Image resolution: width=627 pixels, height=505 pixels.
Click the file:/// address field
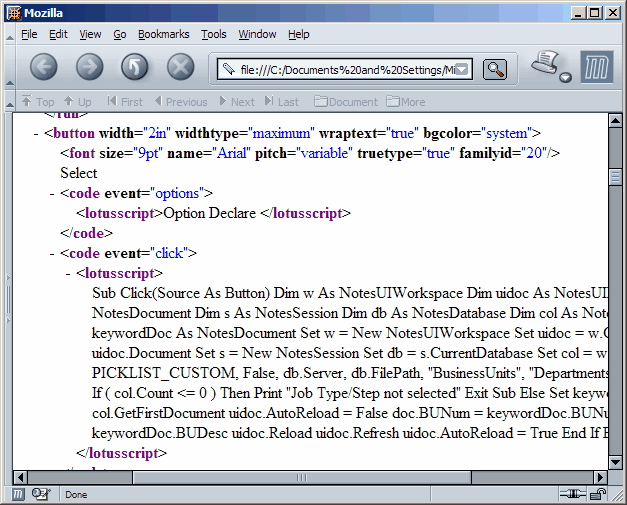click(x=347, y=70)
